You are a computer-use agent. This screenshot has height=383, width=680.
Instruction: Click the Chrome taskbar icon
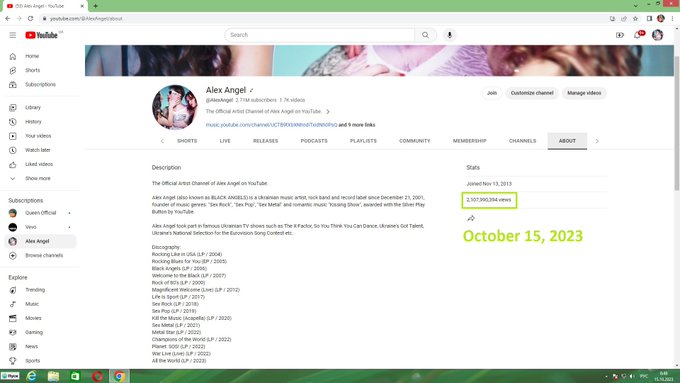click(119, 376)
